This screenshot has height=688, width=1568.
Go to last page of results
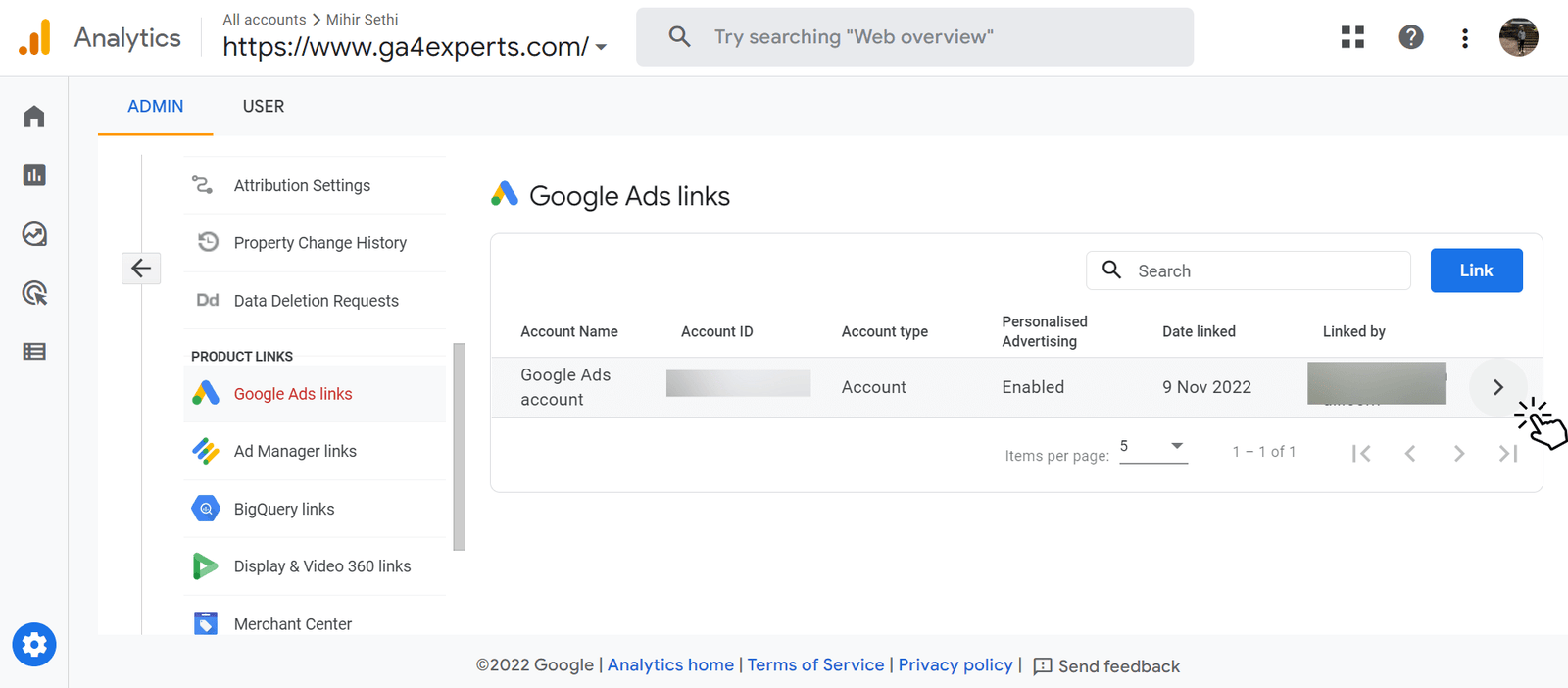pos(1508,453)
